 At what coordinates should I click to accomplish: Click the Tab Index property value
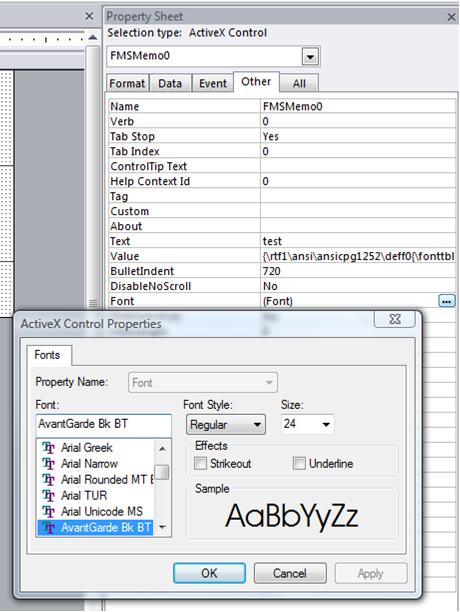click(x=358, y=151)
